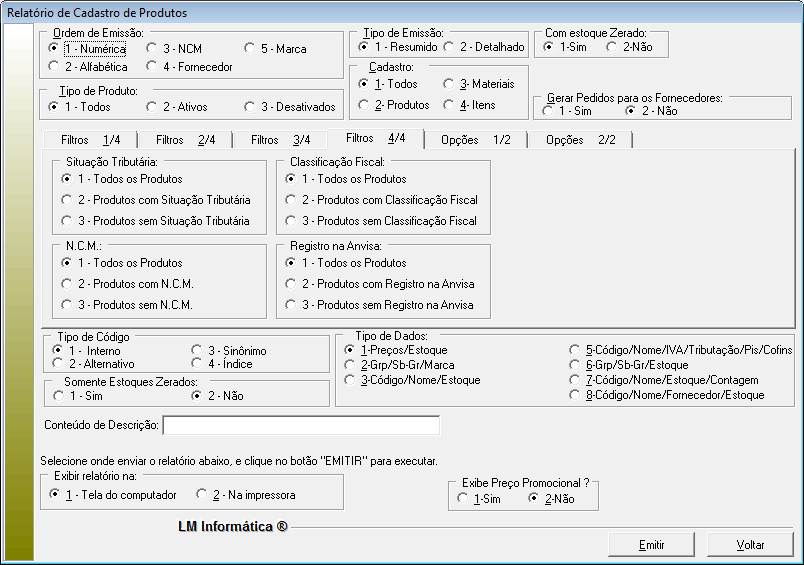804x565 pixels.
Task: Enable '1 - Sim' for Gerar Pedidos
Action: 549,111
